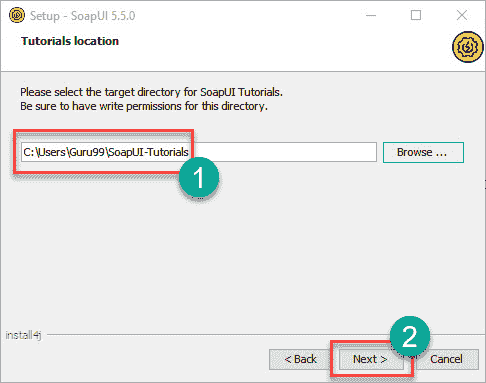This screenshot has width=486, height=383.
Task: Click the SoapUI icon in the title bar
Action: pyautogui.click(x=17, y=15)
